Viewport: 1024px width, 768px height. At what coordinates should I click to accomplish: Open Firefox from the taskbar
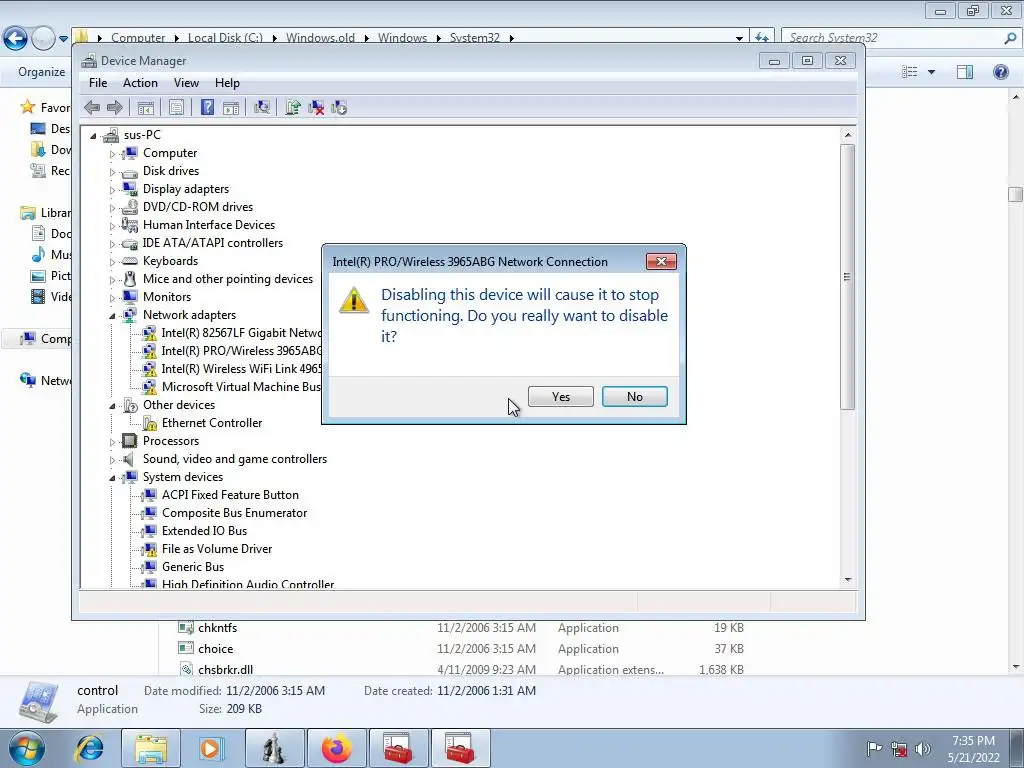click(x=336, y=748)
